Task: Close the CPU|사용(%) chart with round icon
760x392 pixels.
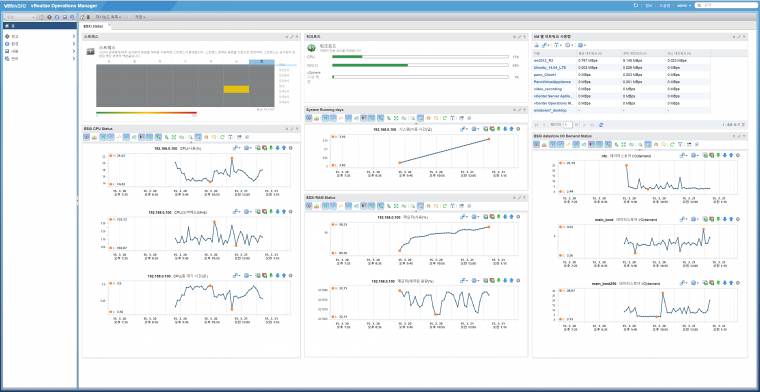Action: [290, 147]
